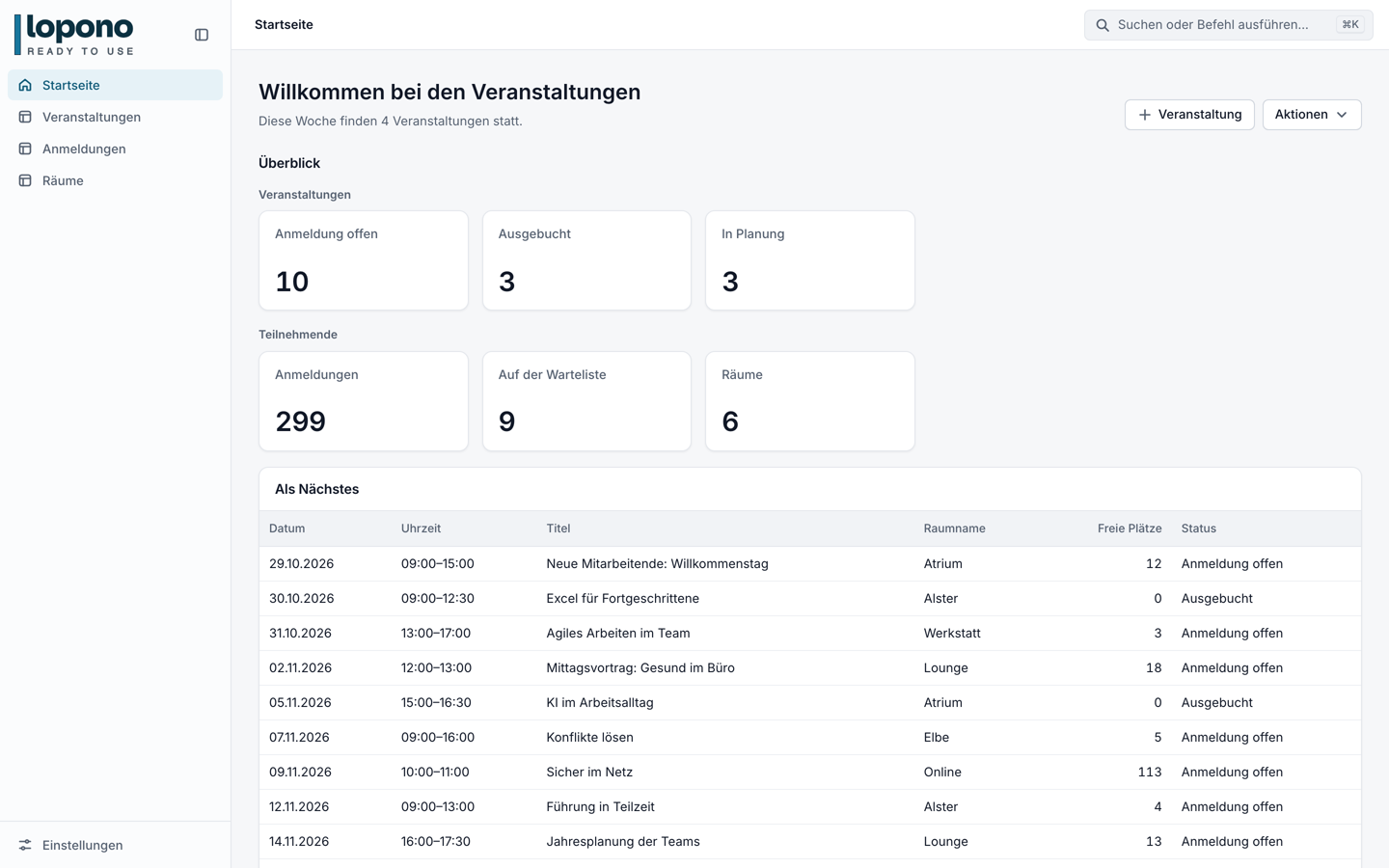
Task: Click the Startseite breadcrumb in the header
Action: (x=284, y=25)
